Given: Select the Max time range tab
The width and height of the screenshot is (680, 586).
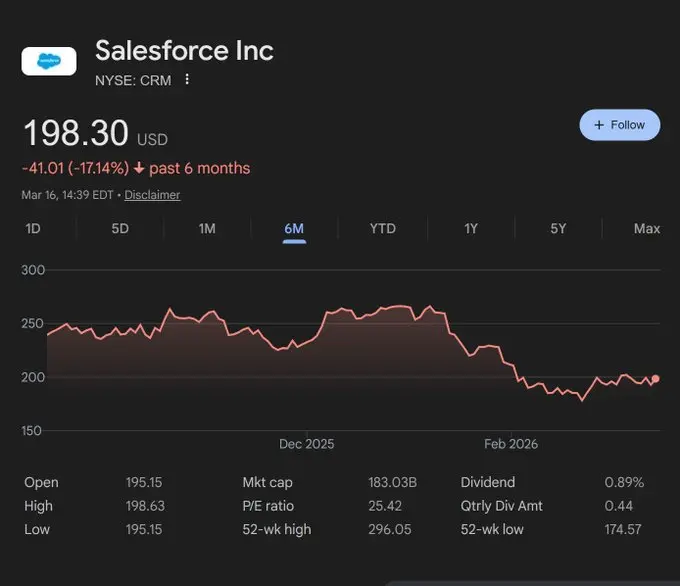Looking at the screenshot, I should [x=646, y=229].
